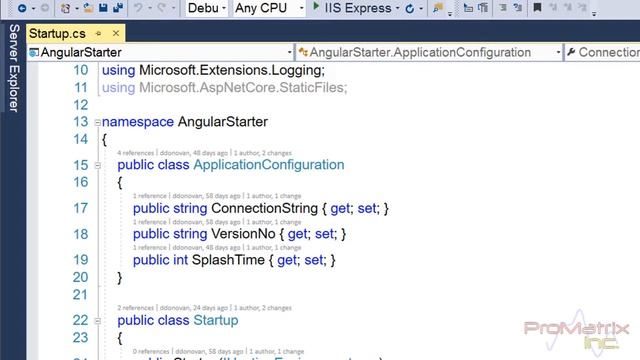Open the Redo history dropdown arrow
Screen dimensions: 640x360
[x=173, y=8]
